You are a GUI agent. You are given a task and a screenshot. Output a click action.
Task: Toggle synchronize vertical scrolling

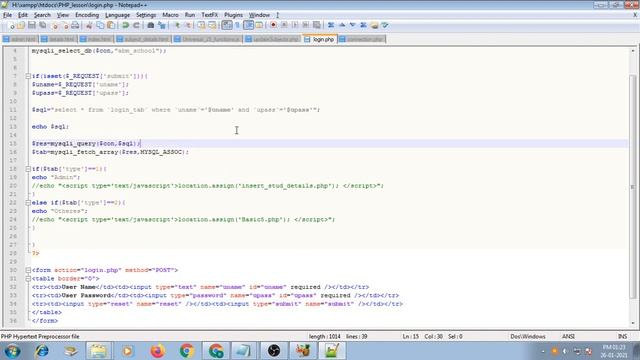point(201,25)
